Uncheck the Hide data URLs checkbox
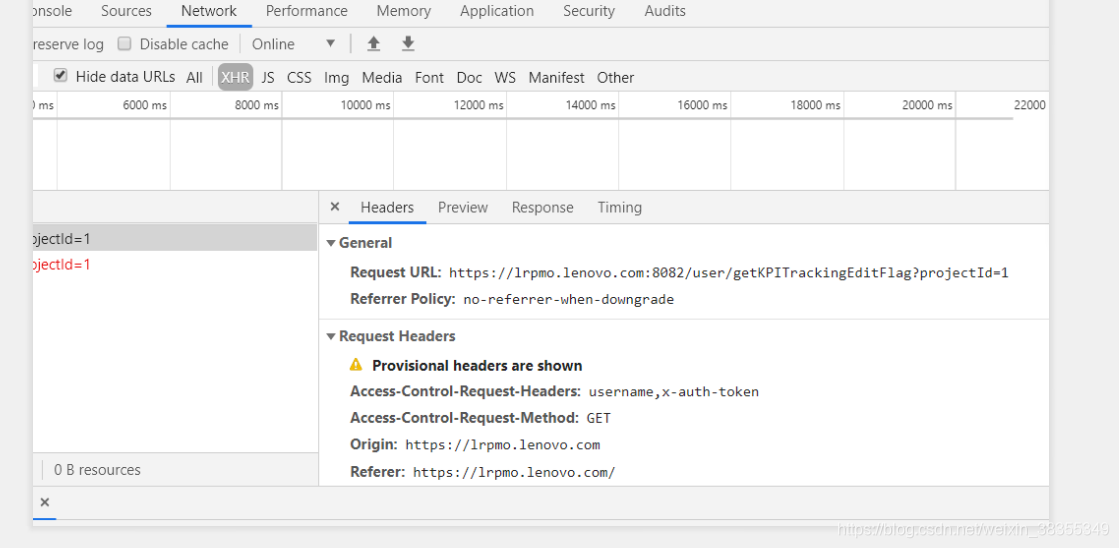This screenshot has height=548, width=1119. pyautogui.click(x=61, y=75)
